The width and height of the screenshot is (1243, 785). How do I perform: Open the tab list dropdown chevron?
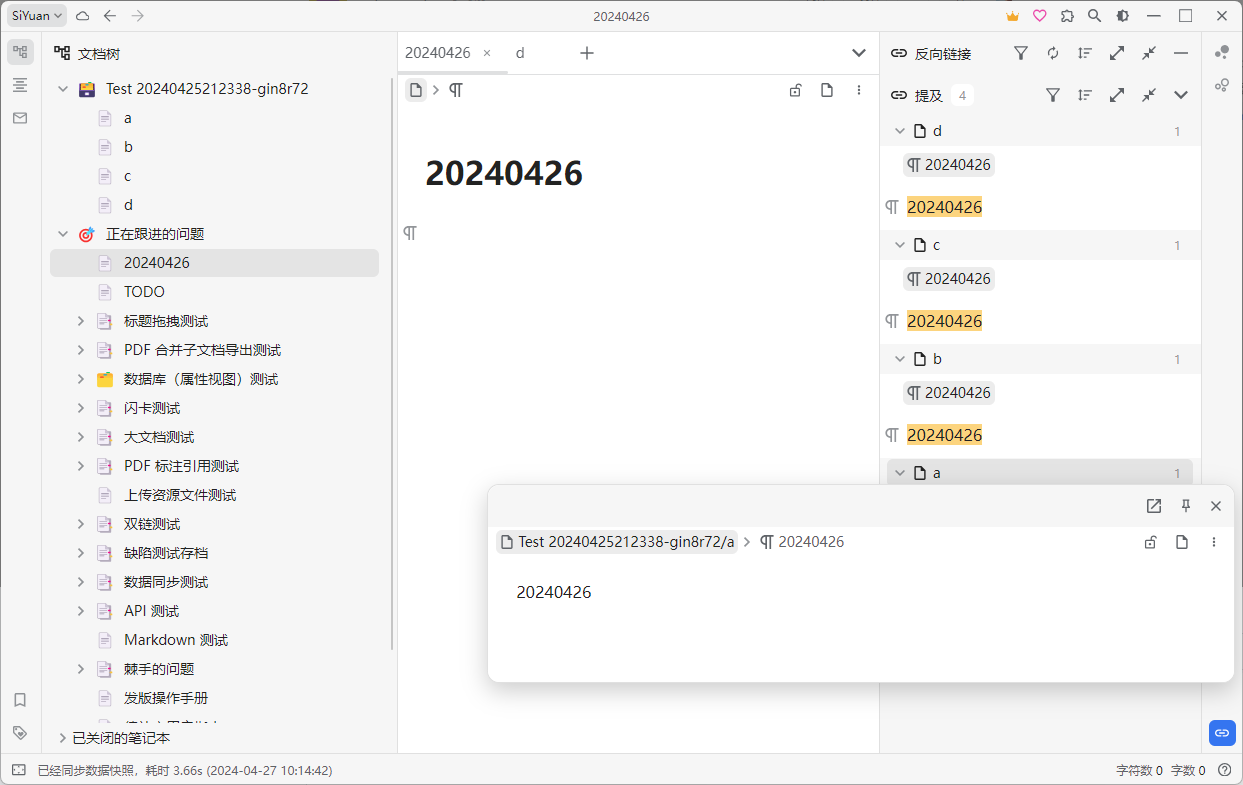[x=859, y=53]
